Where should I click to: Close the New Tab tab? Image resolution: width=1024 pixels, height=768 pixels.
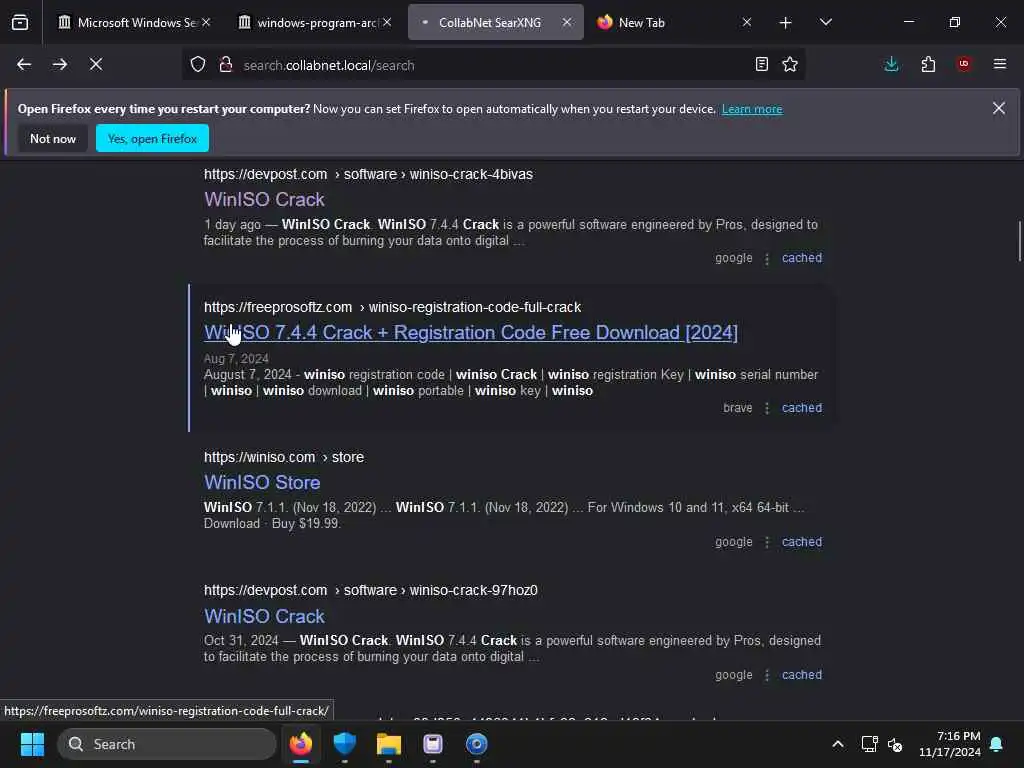tap(747, 22)
